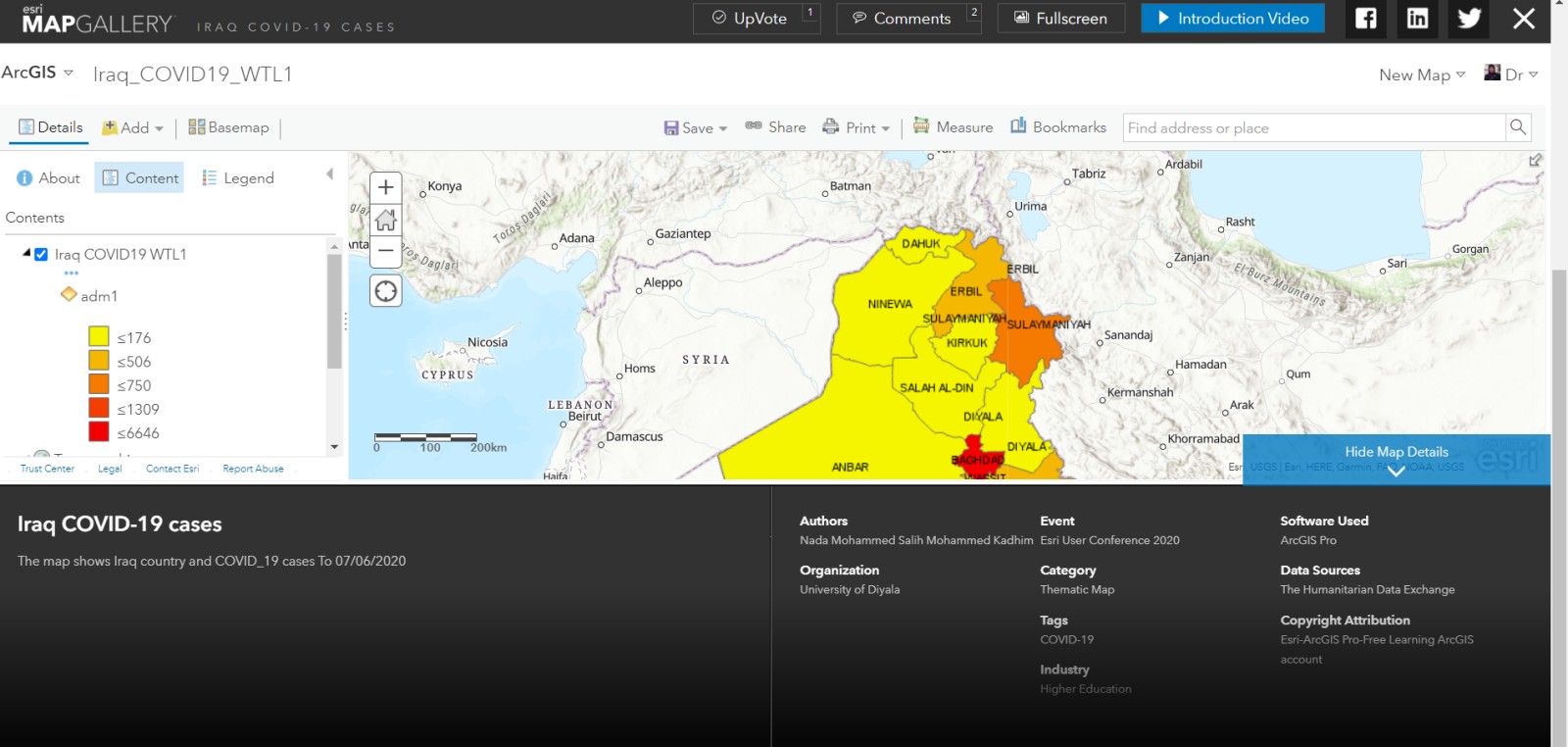The image size is (1568, 747).
Task: Switch to the Details tab
Action: coord(51,127)
